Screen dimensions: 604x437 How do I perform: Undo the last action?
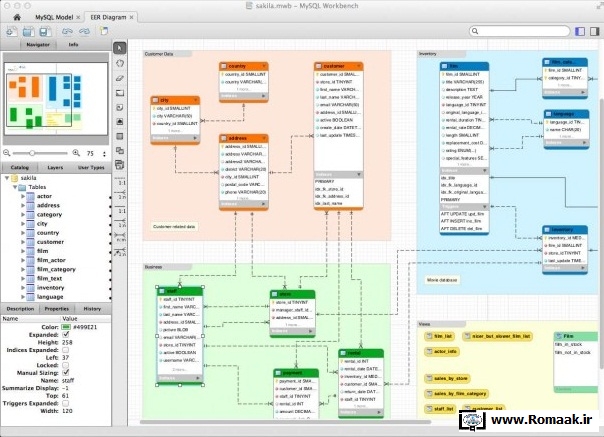coord(67,31)
